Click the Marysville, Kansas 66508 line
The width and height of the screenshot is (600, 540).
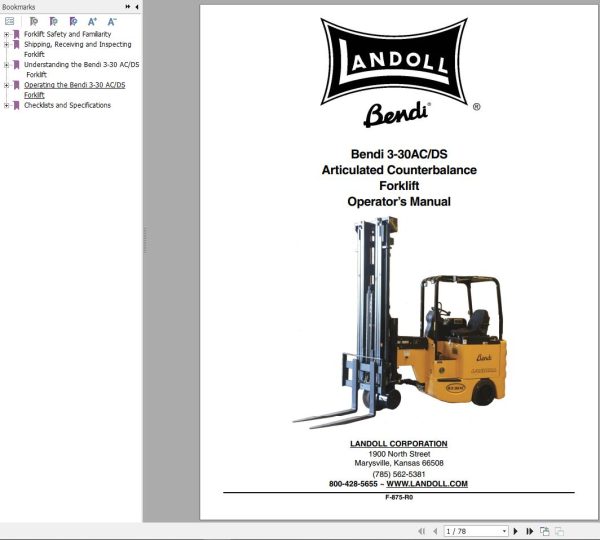click(x=399, y=463)
